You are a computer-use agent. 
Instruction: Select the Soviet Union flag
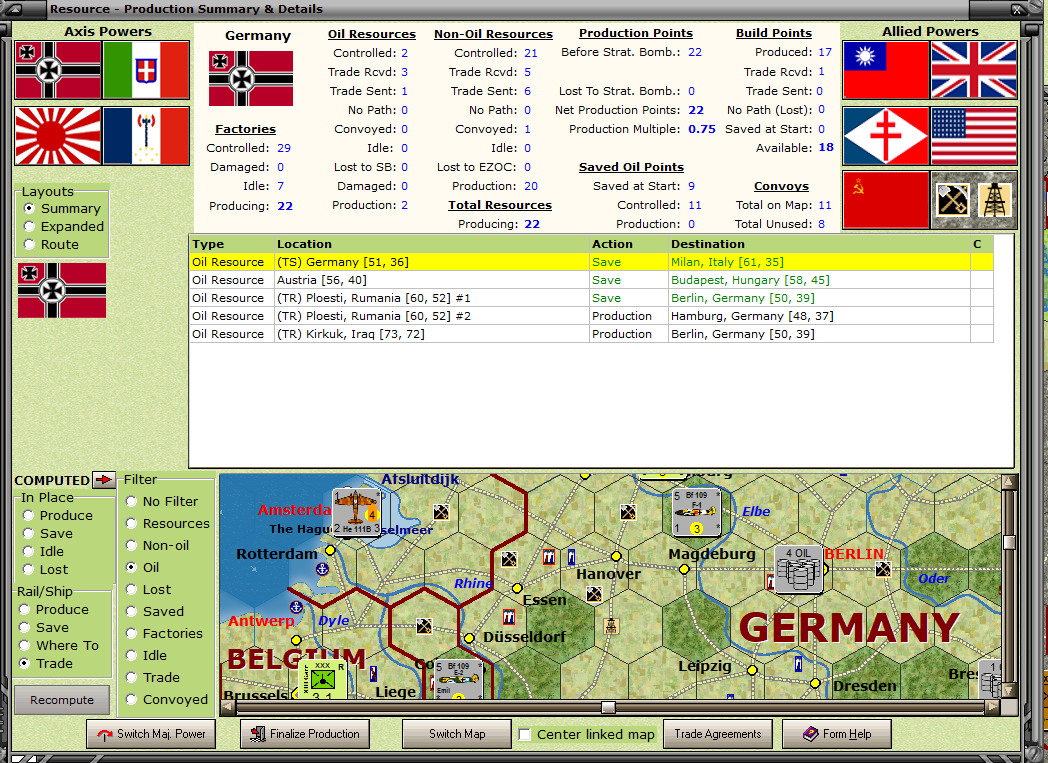[886, 200]
